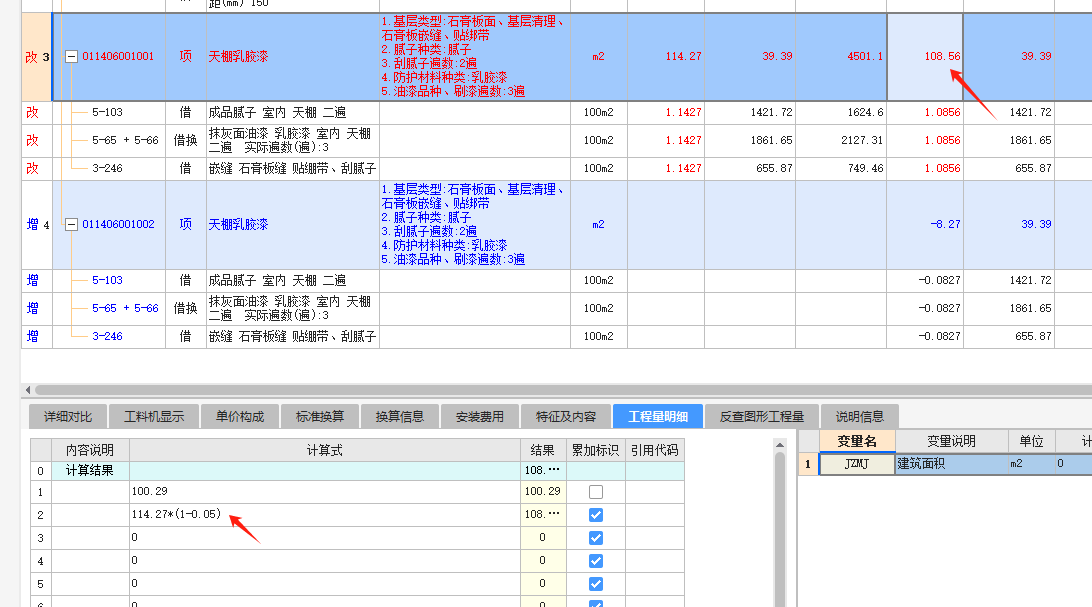This screenshot has width=1092, height=607.
Task: Switch to the 工料机显示 tab
Action: [154, 416]
